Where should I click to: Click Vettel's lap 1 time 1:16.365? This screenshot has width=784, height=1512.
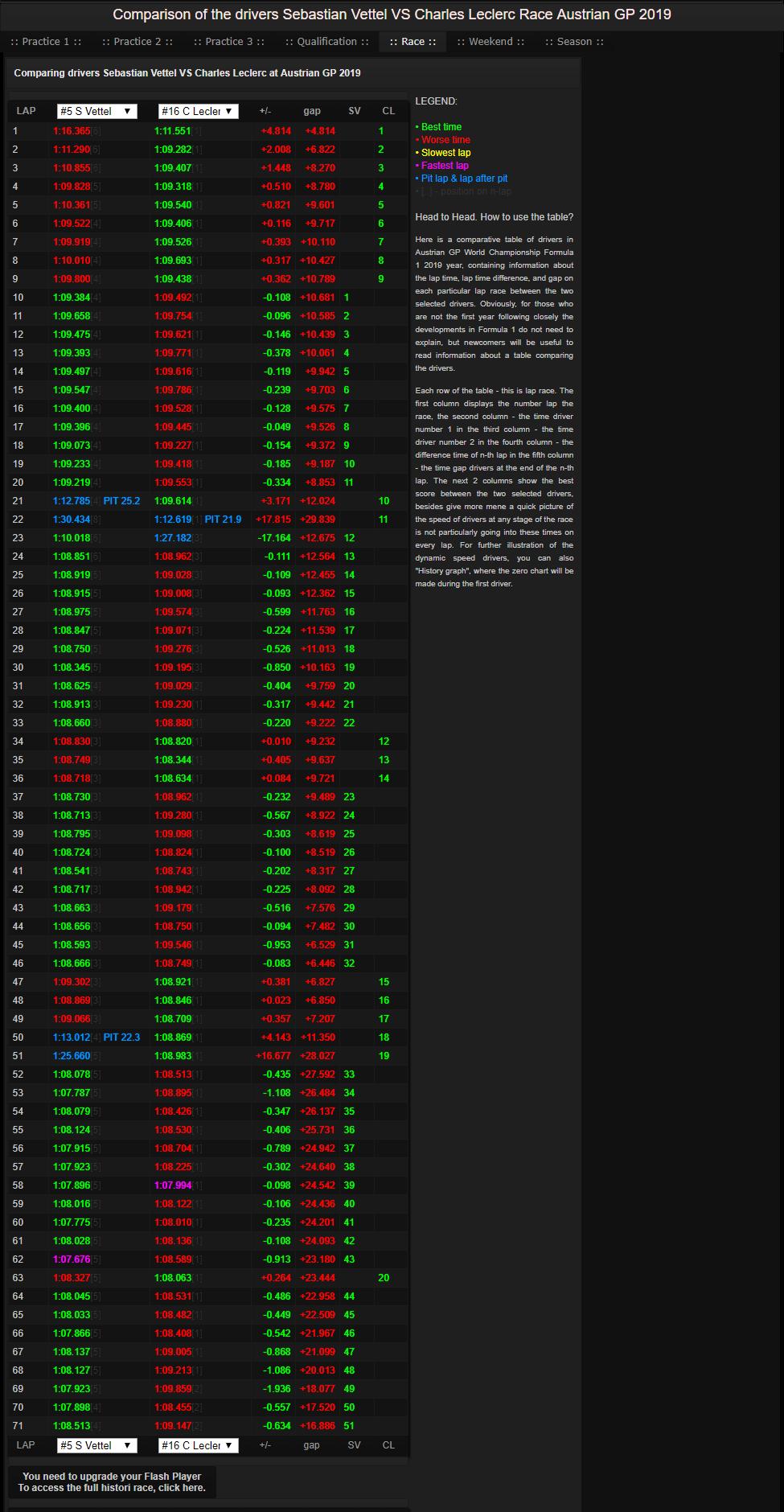[72, 131]
